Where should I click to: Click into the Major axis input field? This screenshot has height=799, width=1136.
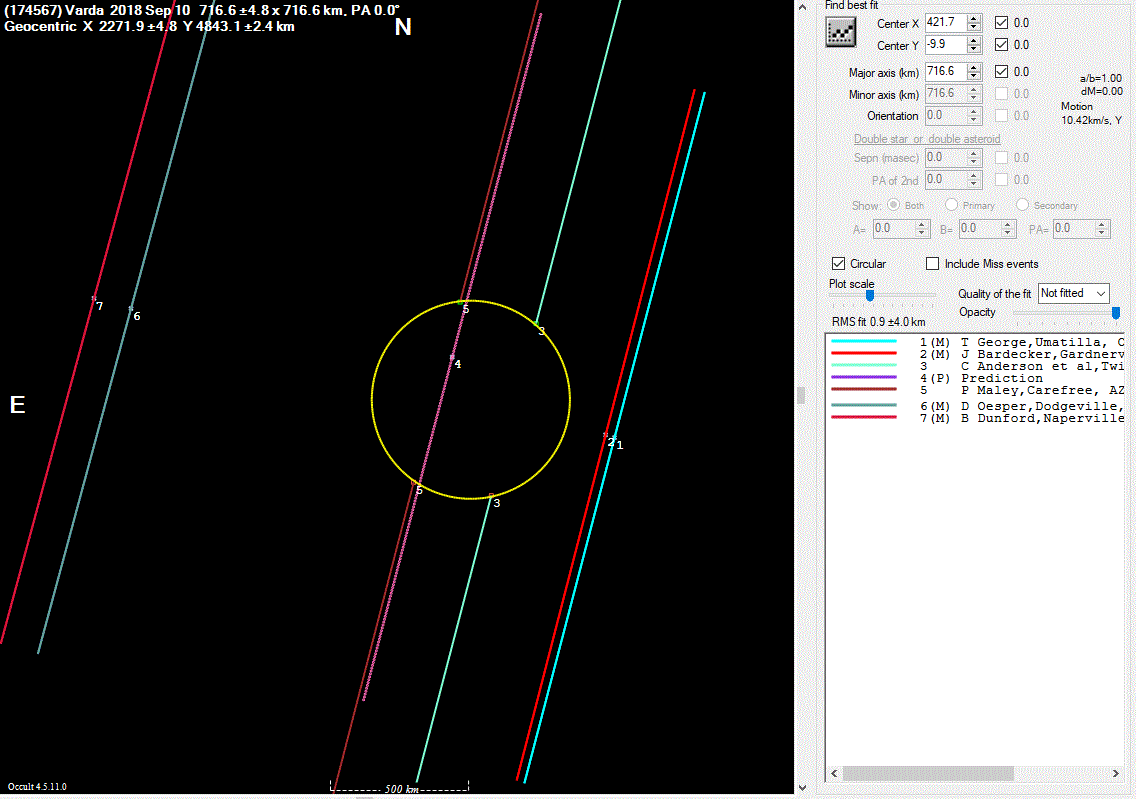pos(945,72)
